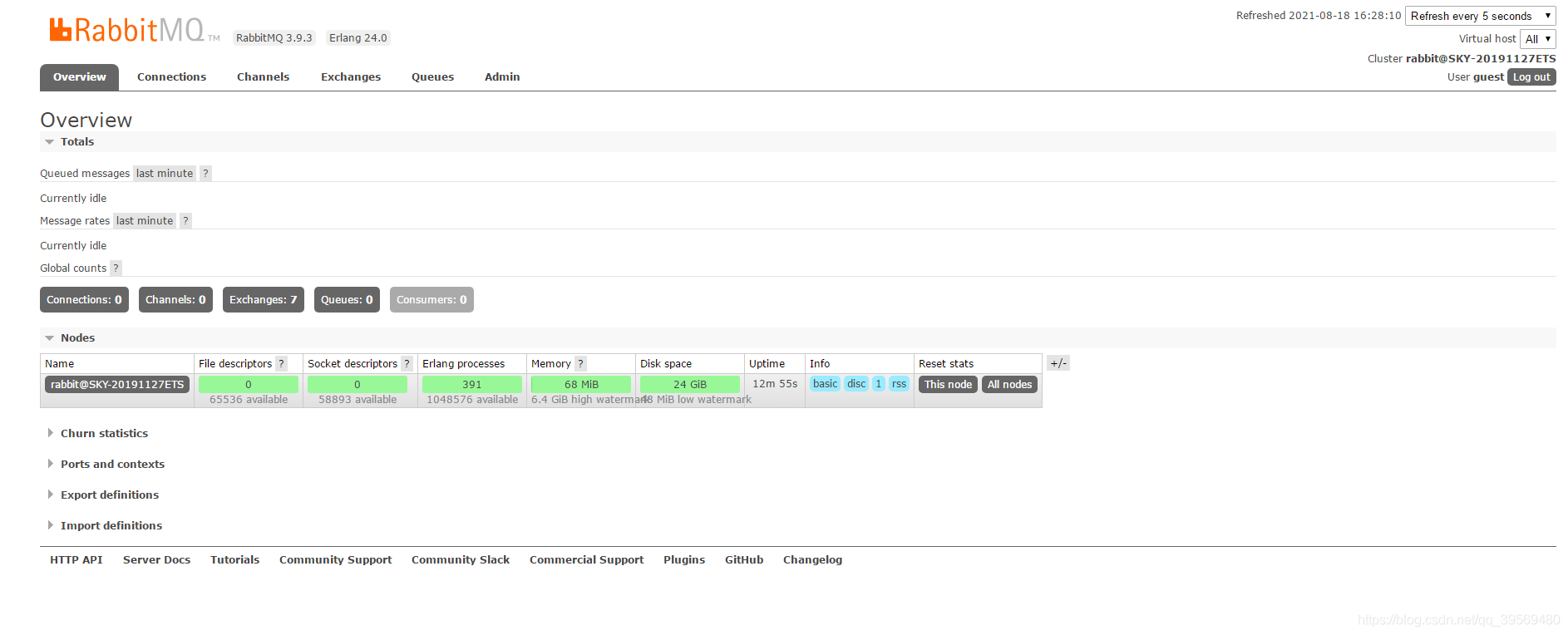Go to the Exchanges tab
The height and width of the screenshot is (635, 1568).
[x=351, y=77]
